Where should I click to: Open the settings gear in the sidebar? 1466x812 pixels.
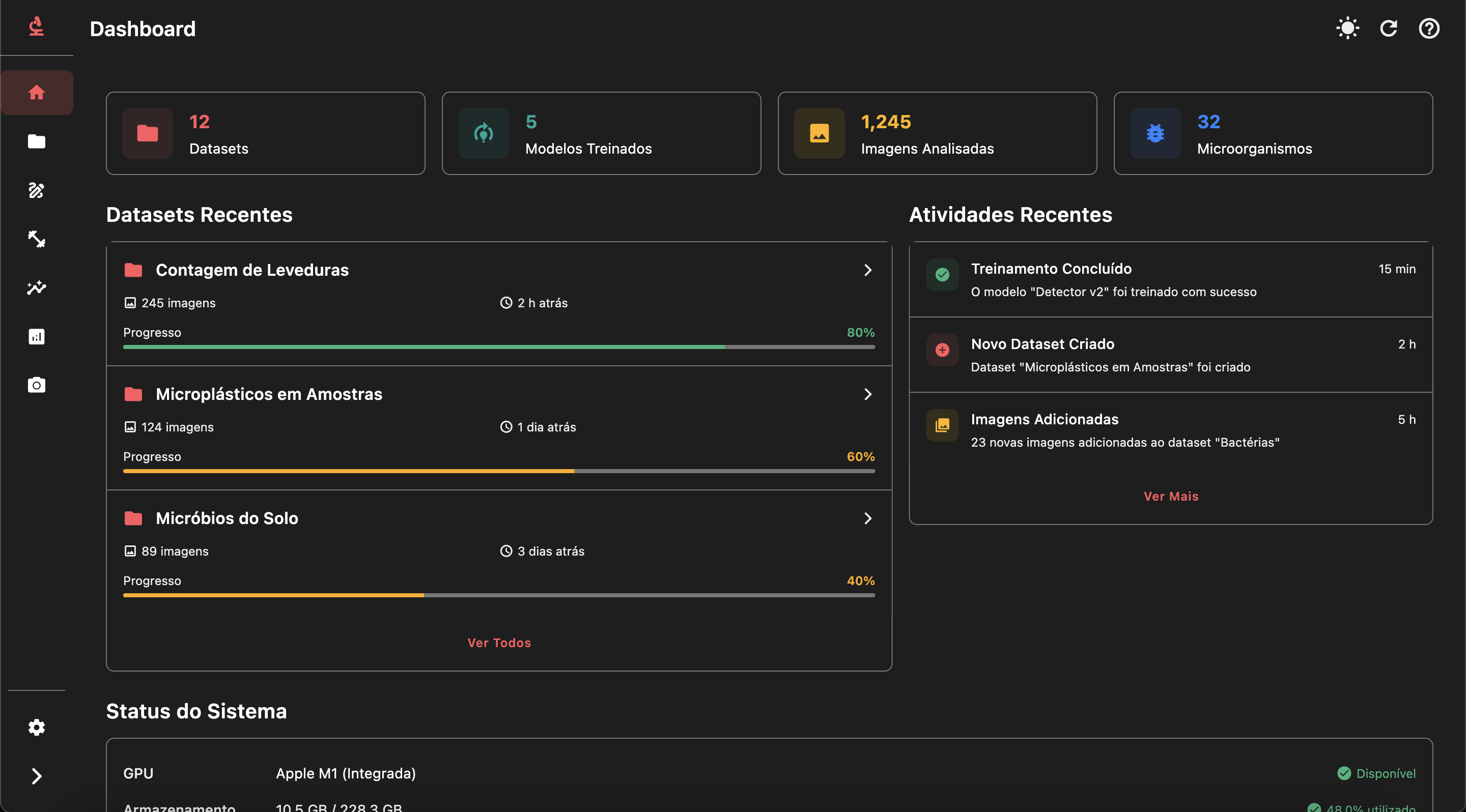pyautogui.click(x=37, y=727)
